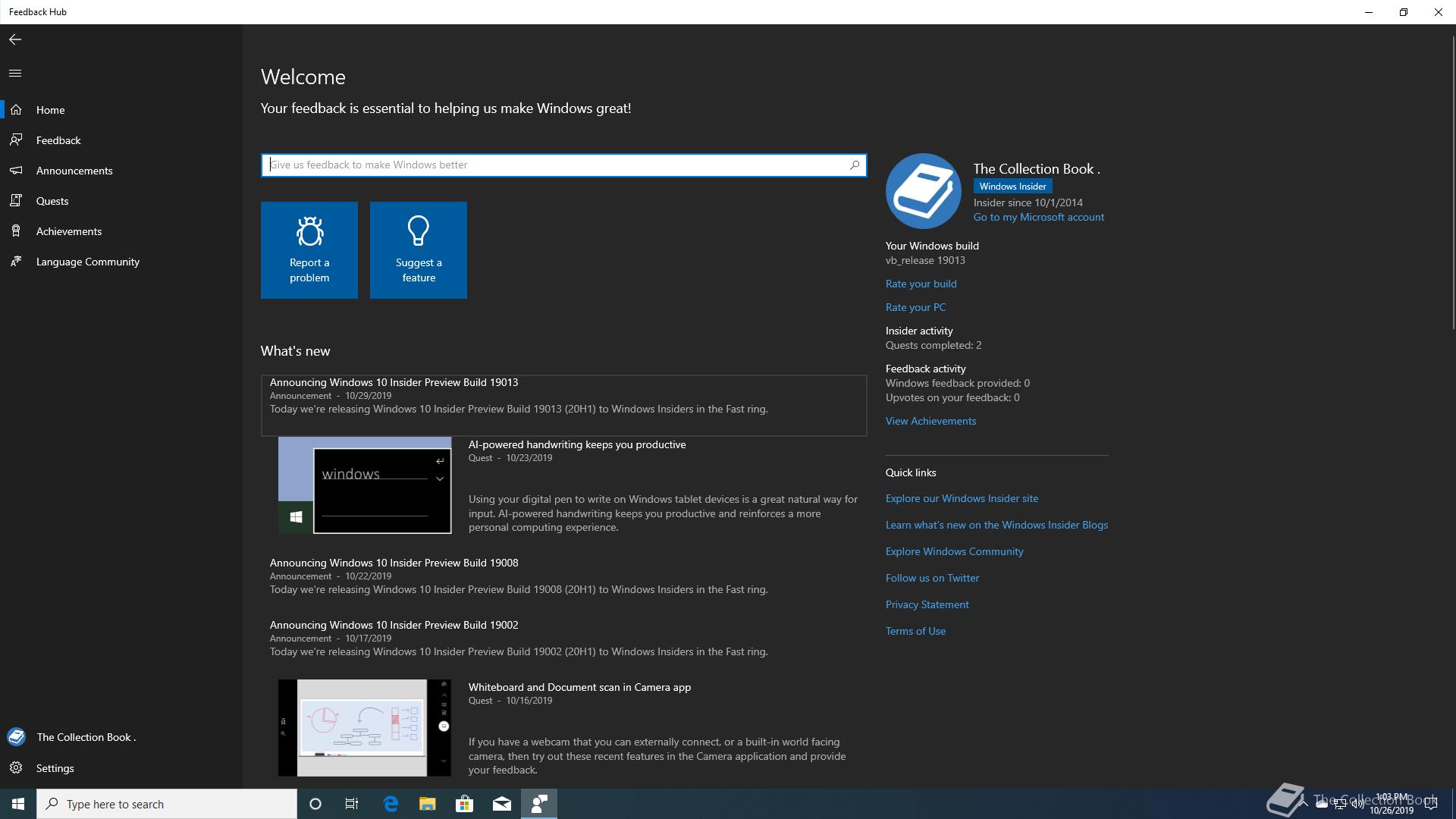Open Microsoft Store from taskbar

coord(464,804)
